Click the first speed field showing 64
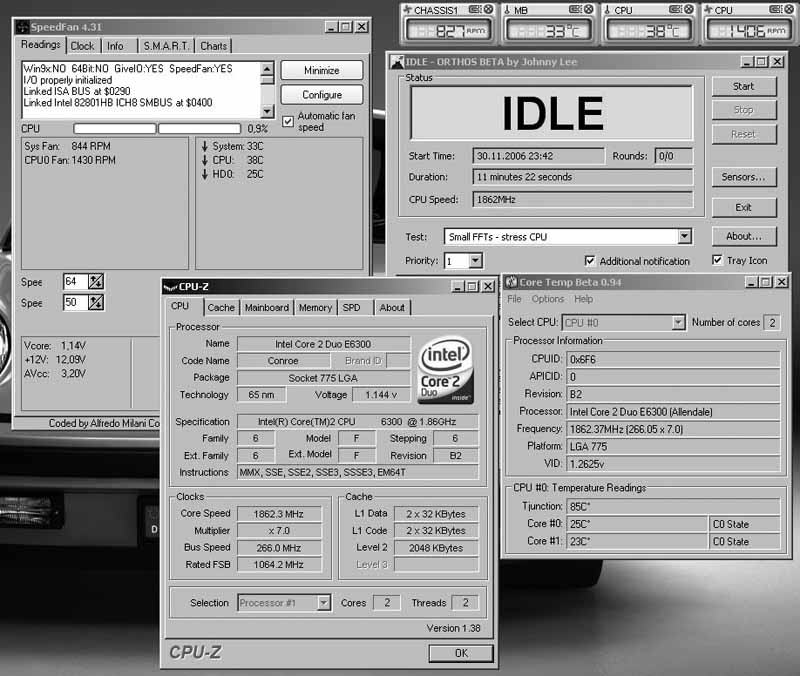 click(x=76, y=281)
